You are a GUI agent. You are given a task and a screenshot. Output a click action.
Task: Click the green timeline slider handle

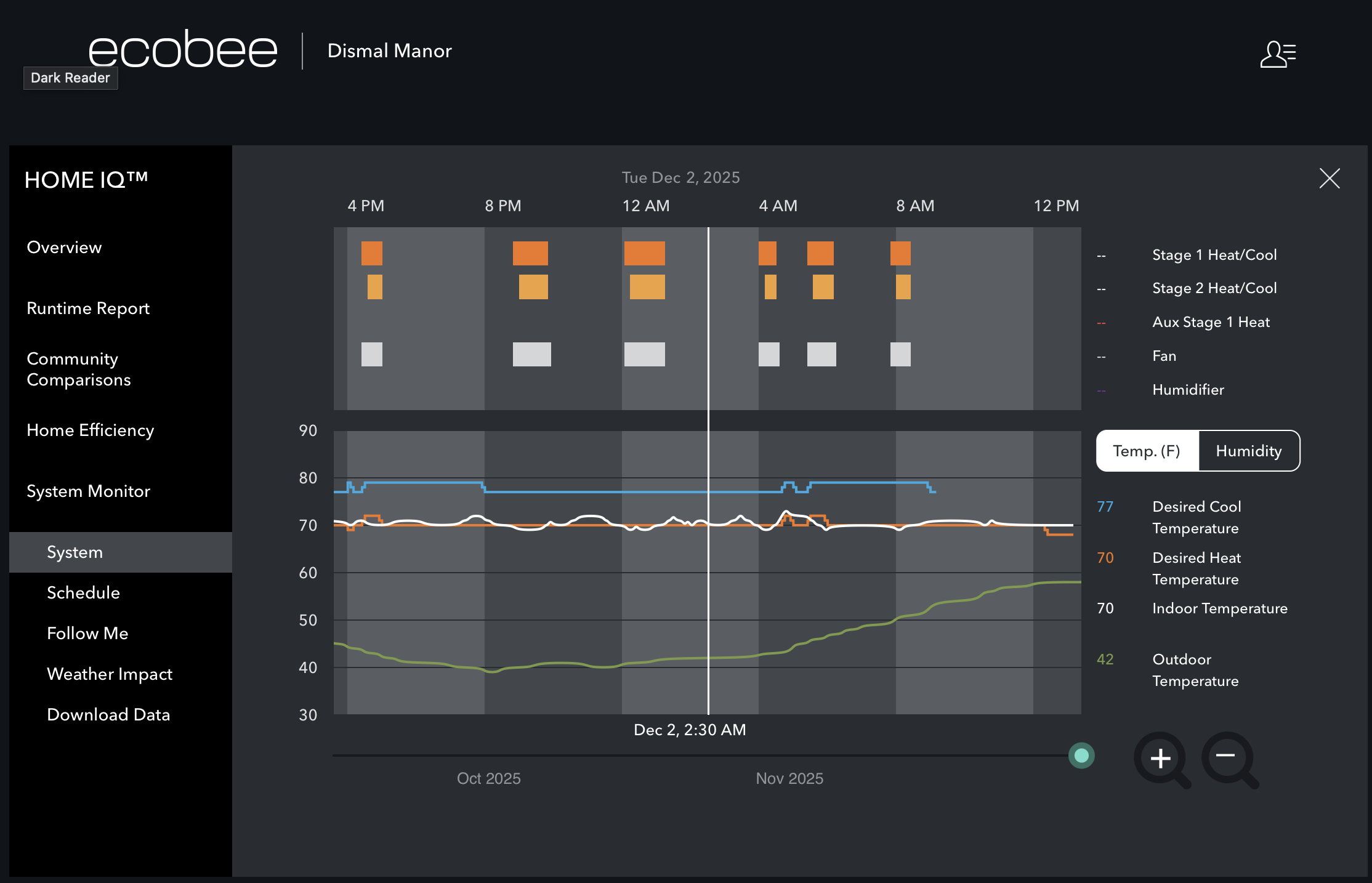tap(1081, 756)
